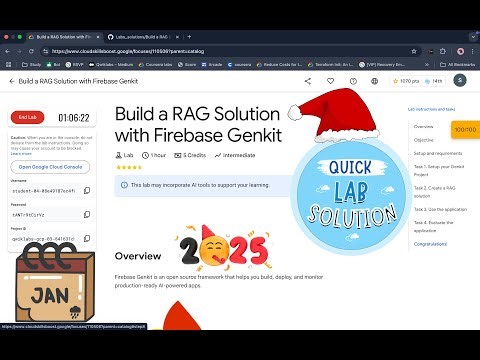The width and height of the screenshot is (480, 360).
Task: Click the address bar URL
Action: pyautogui.click(x=128, y=51)
